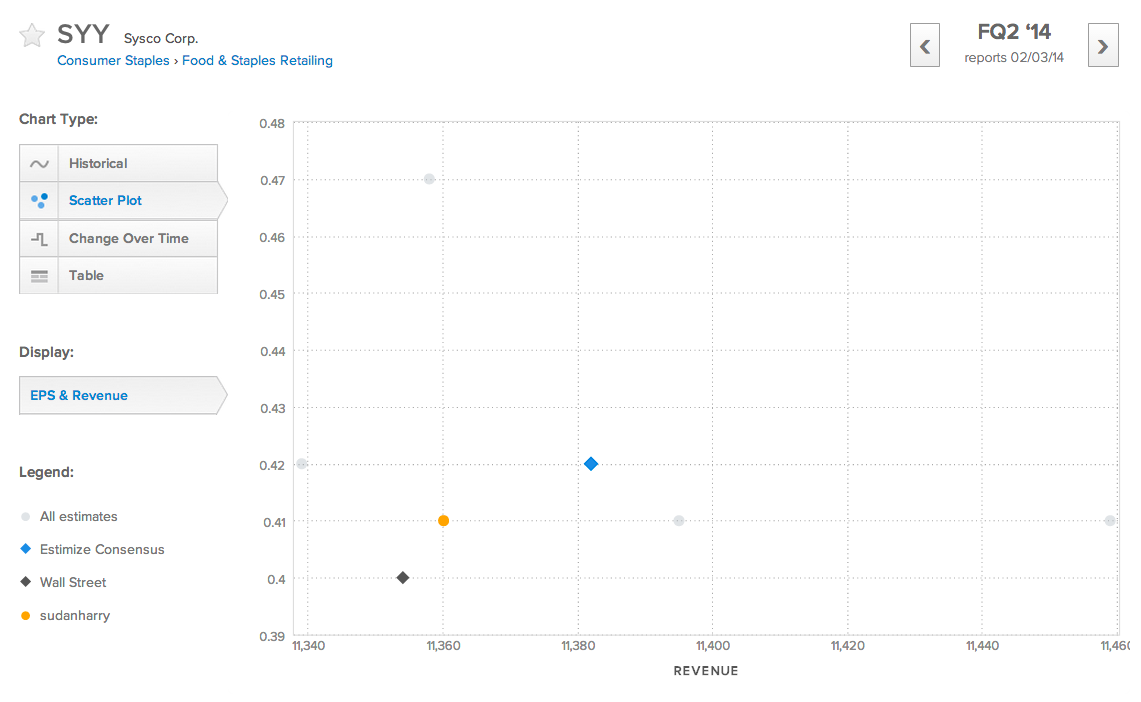The height and width of the screenshot is (702, 1141).
Task: Switch to Change Over Time chart
Action: tap(119, 238)
